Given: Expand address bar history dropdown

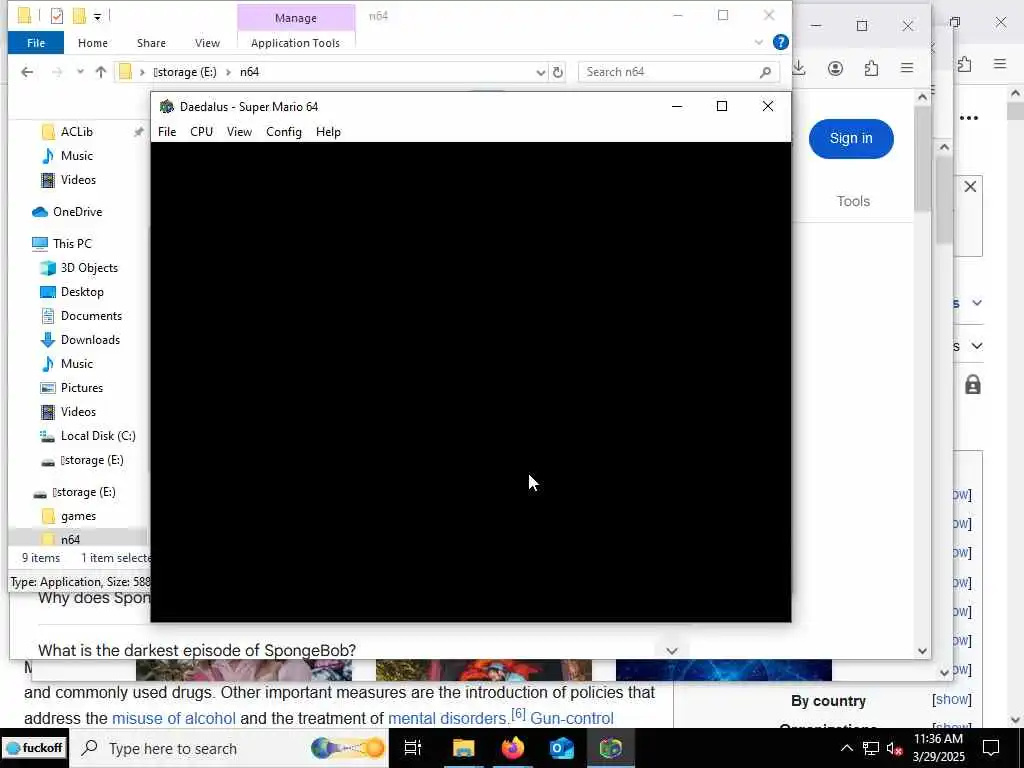Looking at the screenshot, I should [x=541, y=72].
